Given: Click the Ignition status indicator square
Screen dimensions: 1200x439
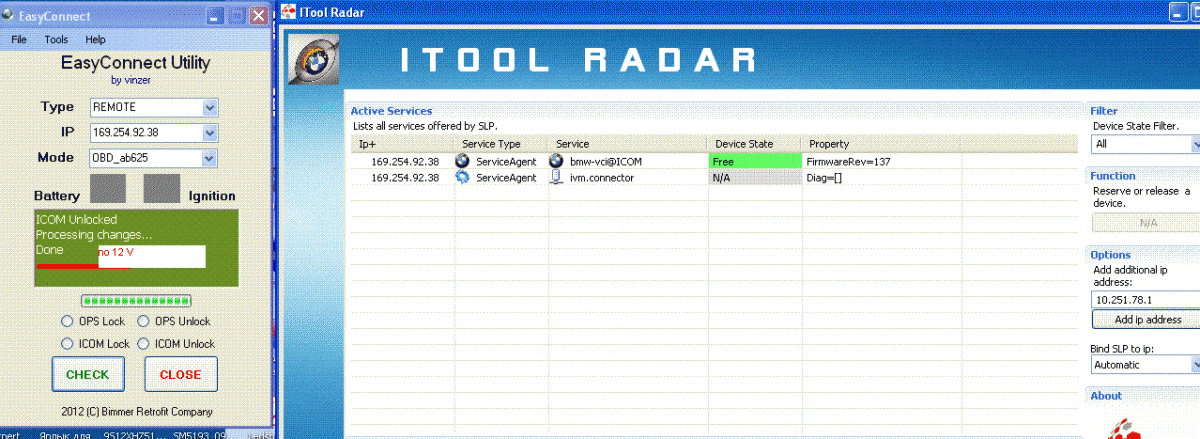Looking at the screenshot, I should pos(162,189).
